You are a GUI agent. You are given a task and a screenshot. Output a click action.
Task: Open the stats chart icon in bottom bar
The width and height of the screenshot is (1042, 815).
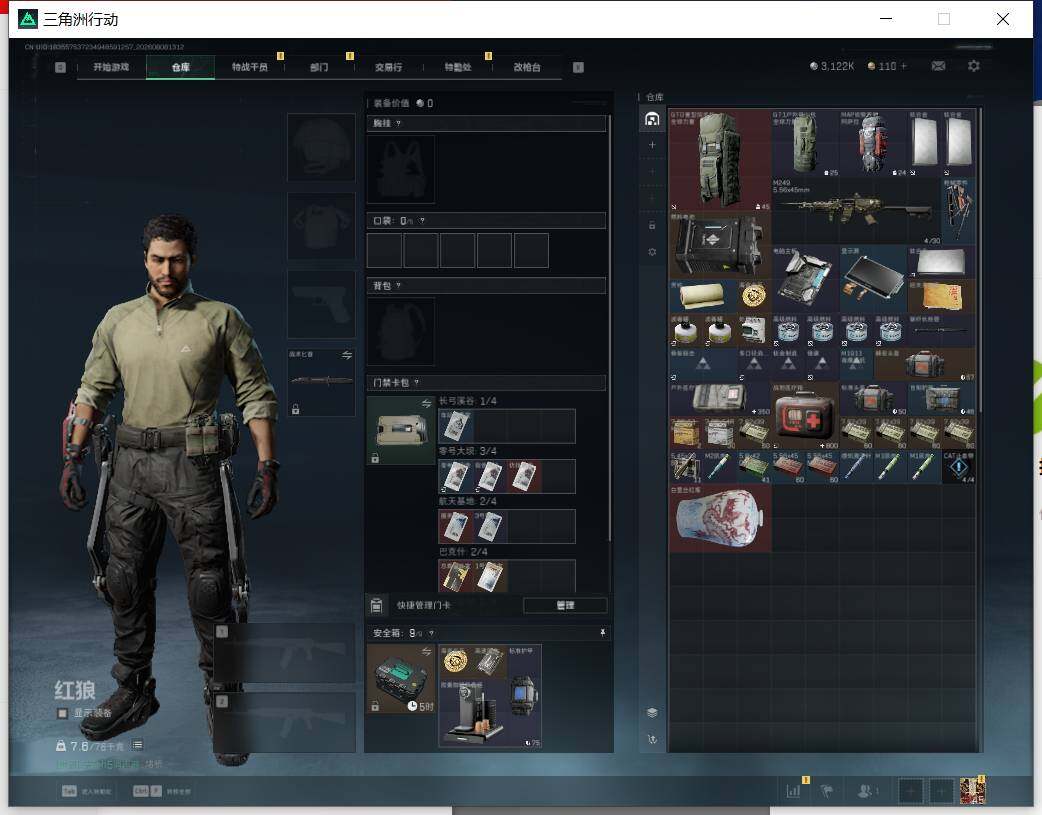793,791
